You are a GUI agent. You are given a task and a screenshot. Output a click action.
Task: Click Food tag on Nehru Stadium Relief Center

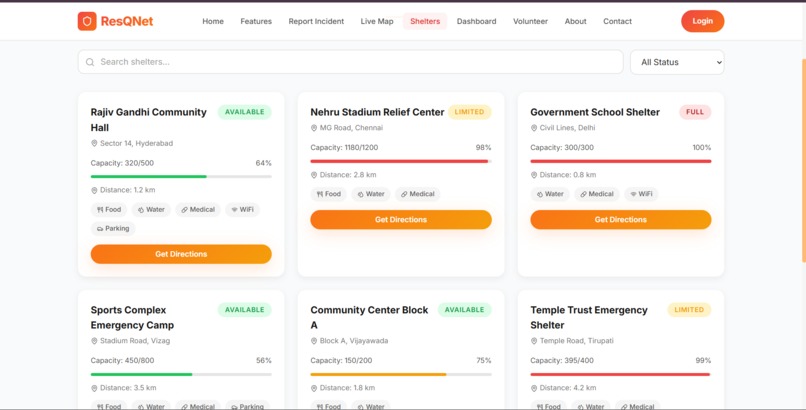click(x=328, y=194)
